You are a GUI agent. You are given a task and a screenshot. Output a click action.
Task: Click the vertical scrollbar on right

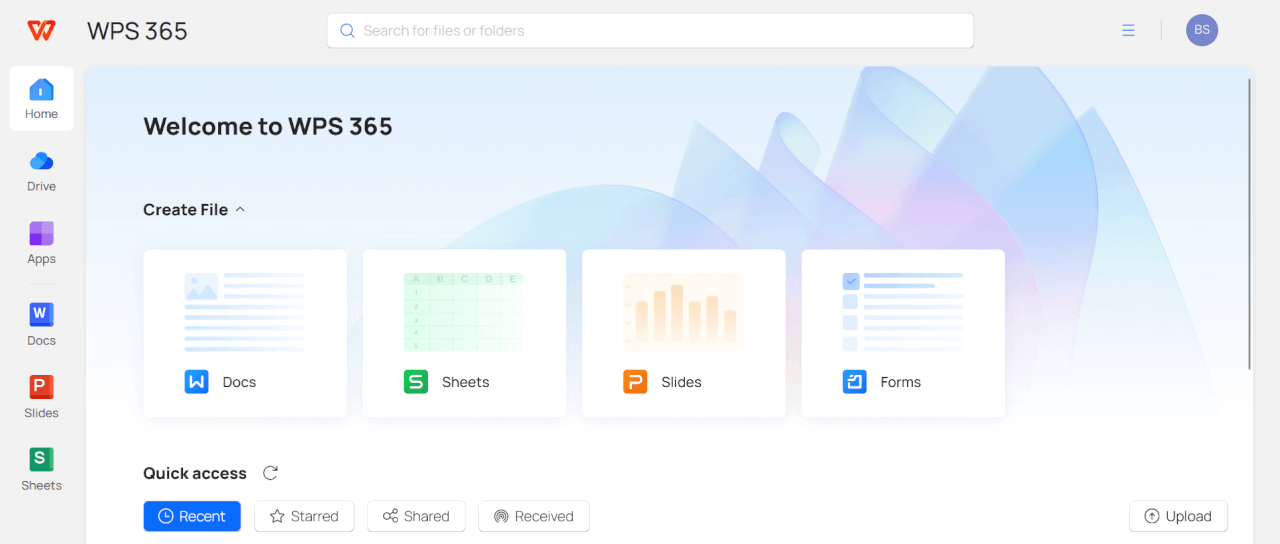click(1250, 223)
